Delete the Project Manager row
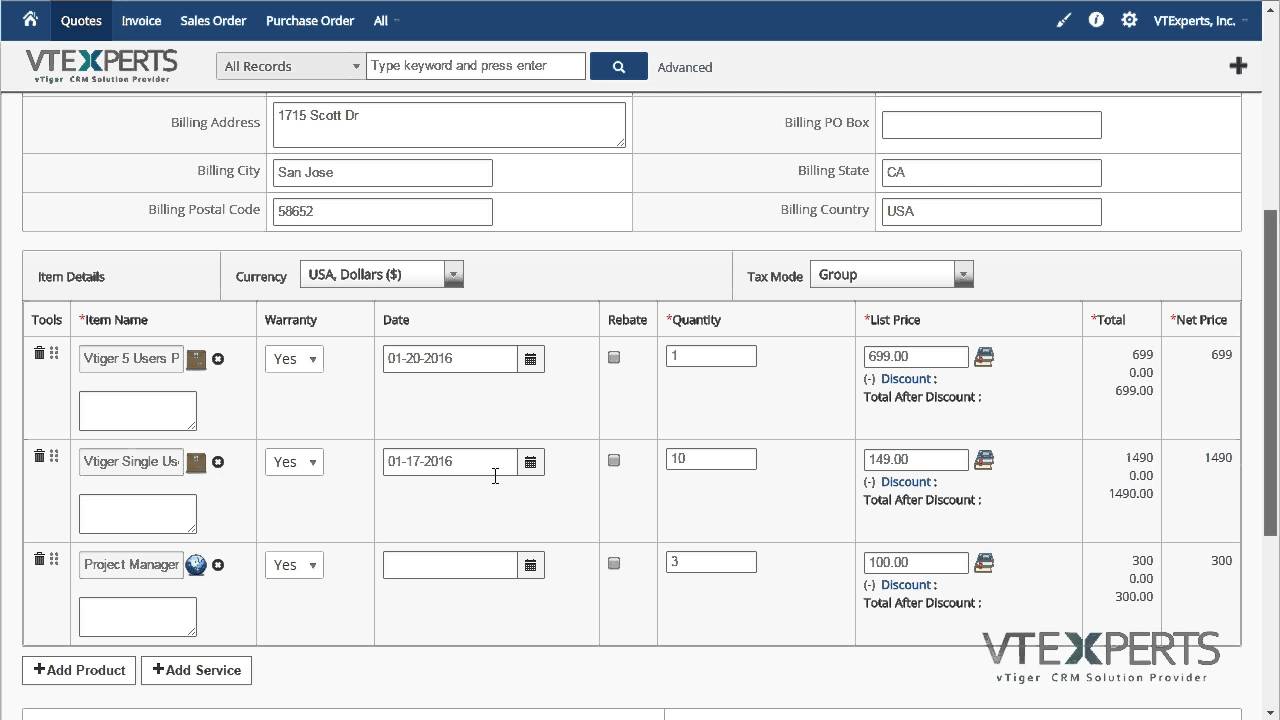 [39, 559]
